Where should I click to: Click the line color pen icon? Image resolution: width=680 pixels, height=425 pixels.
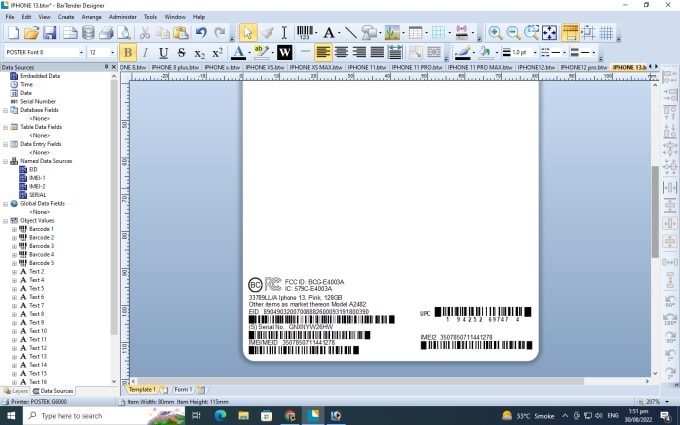(462, 52)
